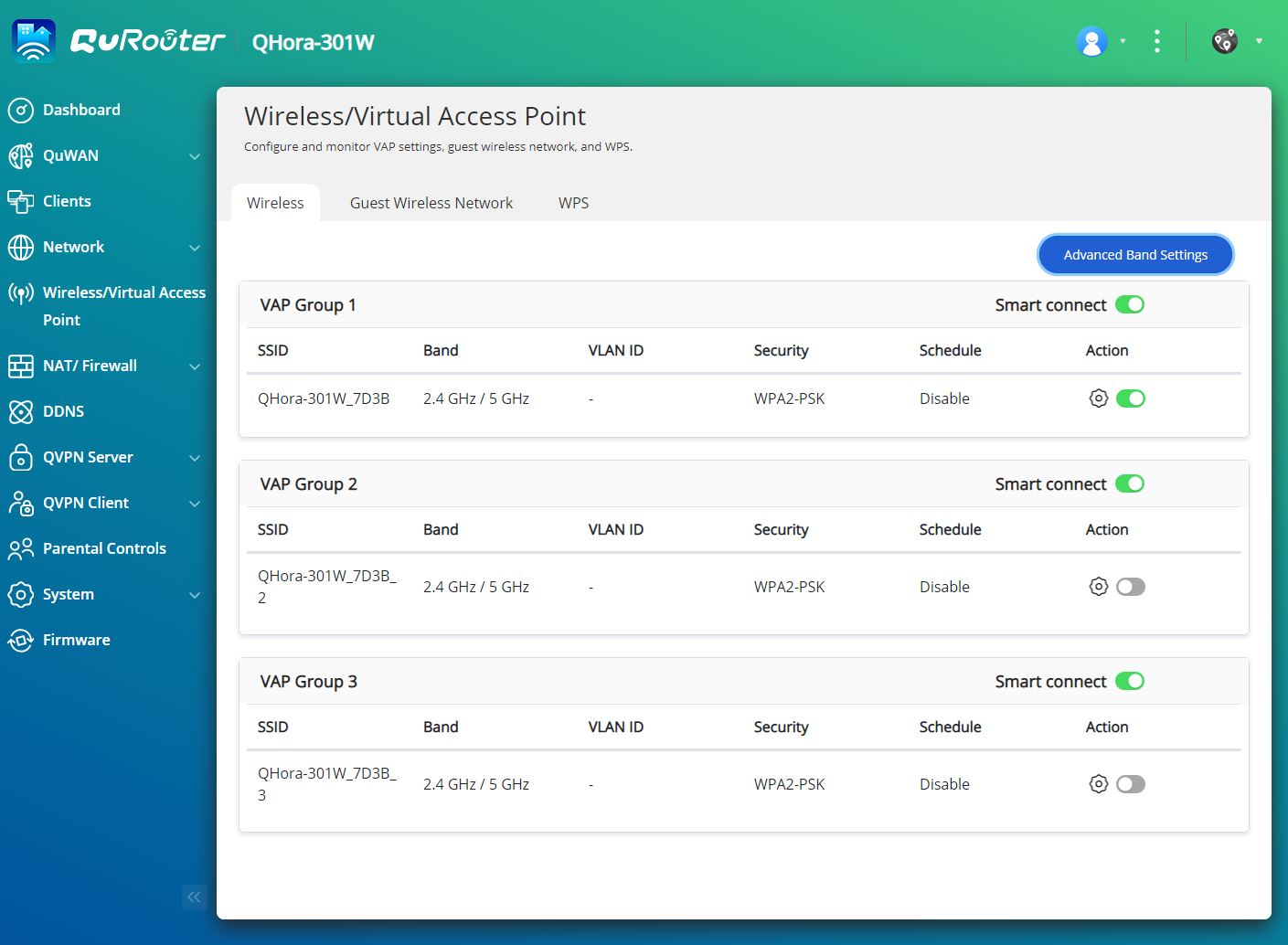Open Clients page from sidebar label

pyautogui.click(x=67, y=201)
